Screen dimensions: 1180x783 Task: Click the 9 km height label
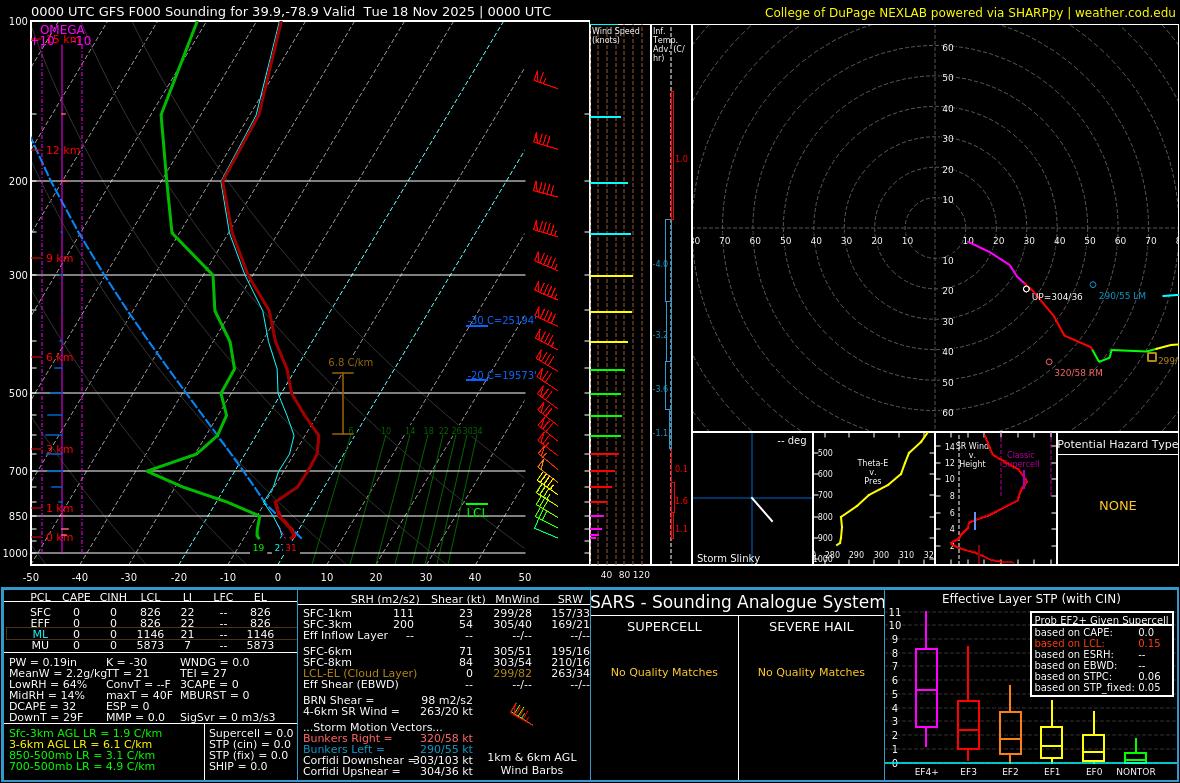click(x=59, y=258)
